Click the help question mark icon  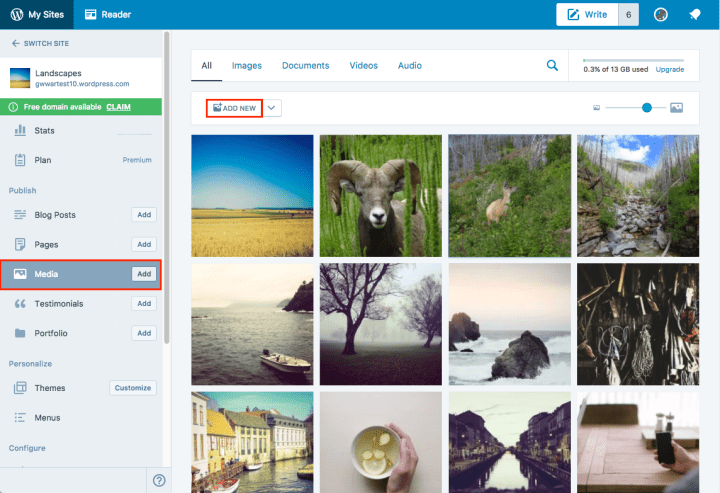159,480
